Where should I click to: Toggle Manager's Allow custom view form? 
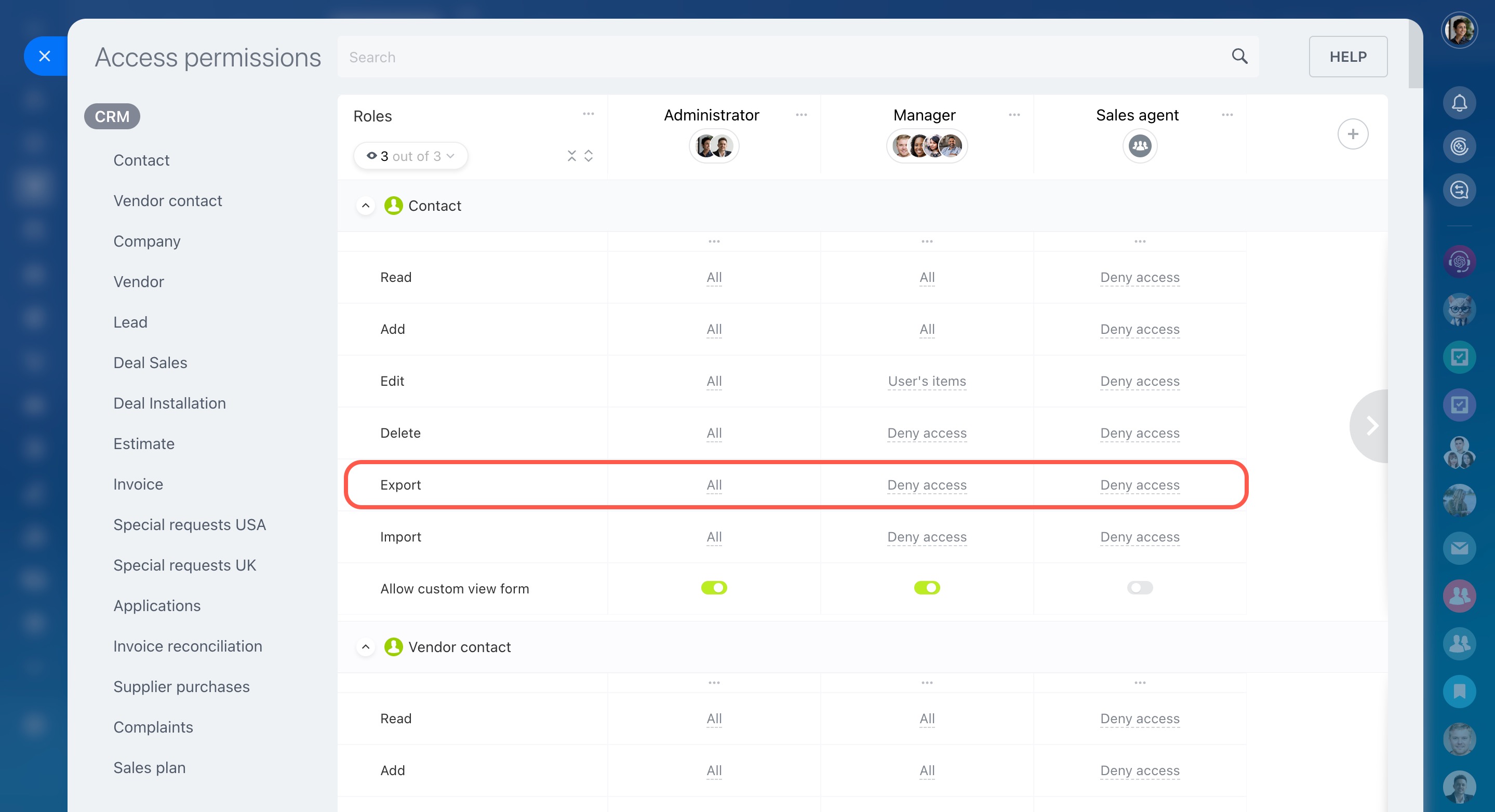(927, 588)
